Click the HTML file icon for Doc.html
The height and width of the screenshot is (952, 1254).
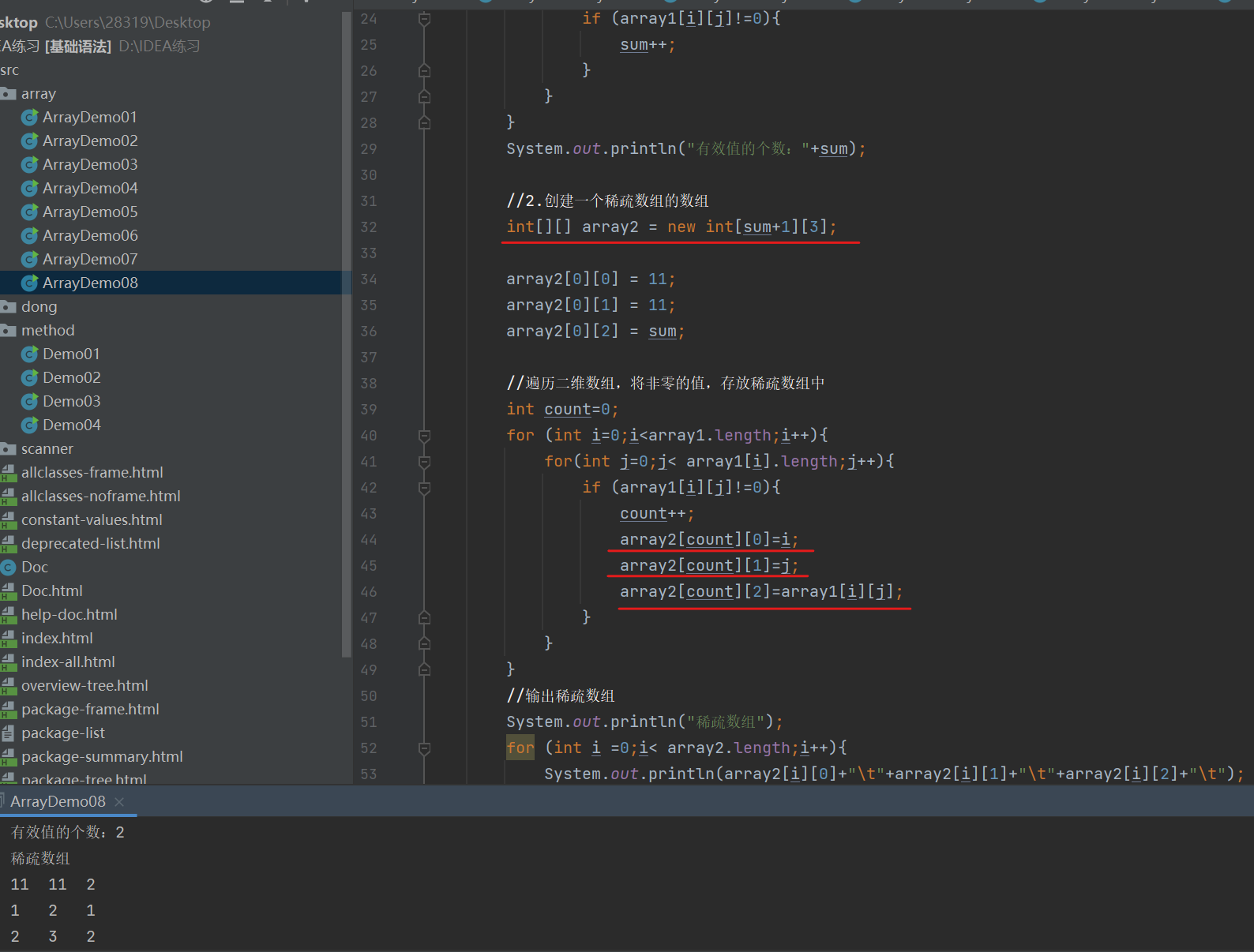click(x=9, y=591)
